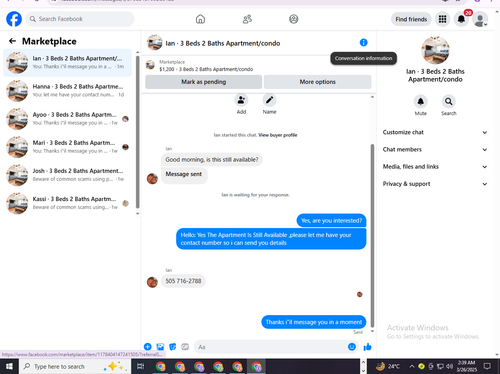
Task: Click the conversation title in chat header
Action: [223, 43]
